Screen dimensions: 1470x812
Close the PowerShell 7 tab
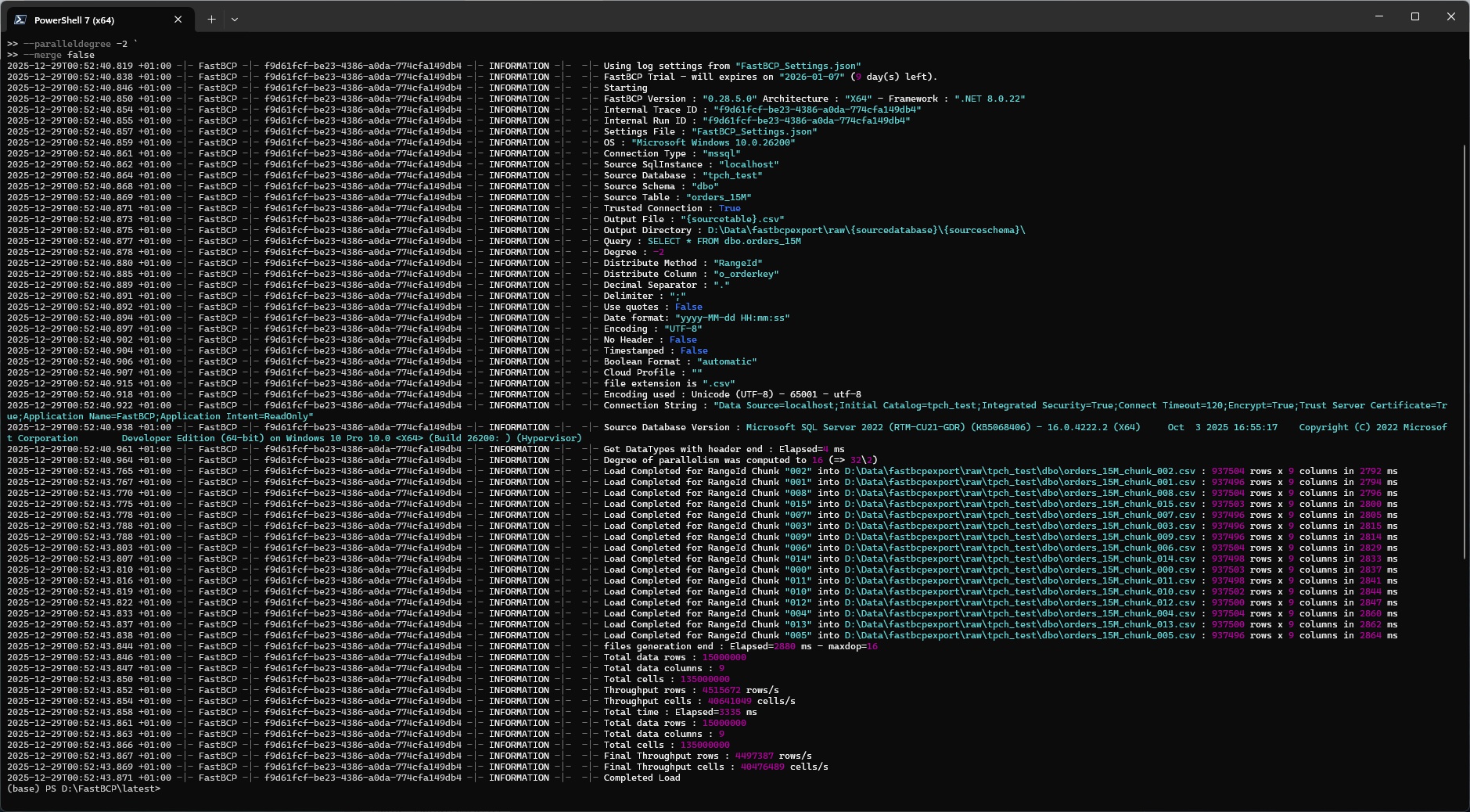point(178,20)
